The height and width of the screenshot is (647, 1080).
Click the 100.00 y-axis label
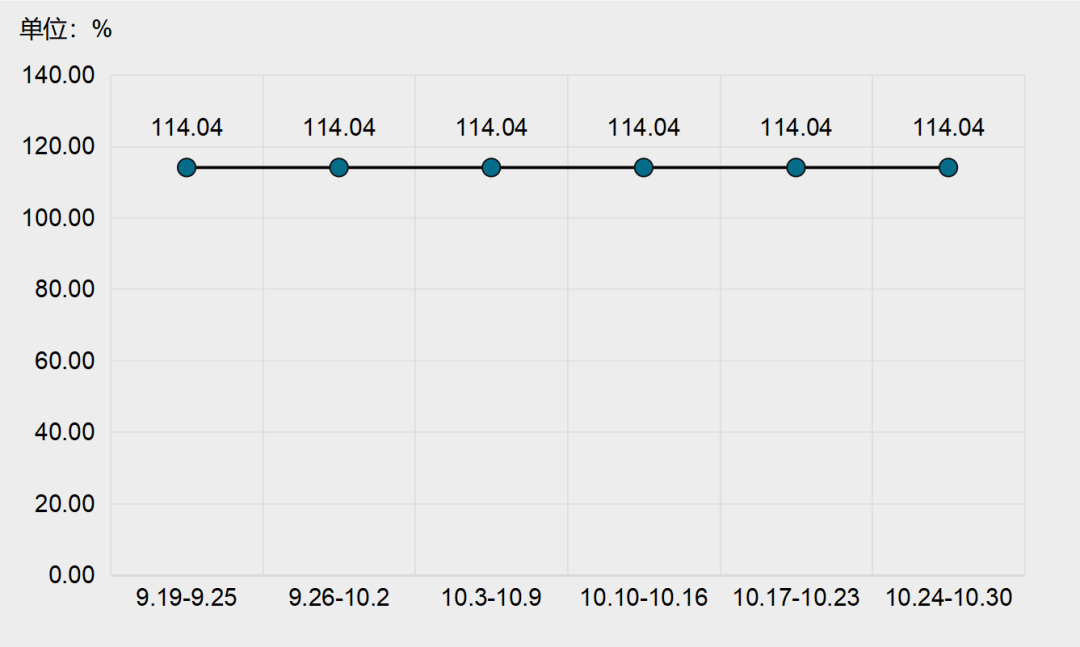pos(59,218)
